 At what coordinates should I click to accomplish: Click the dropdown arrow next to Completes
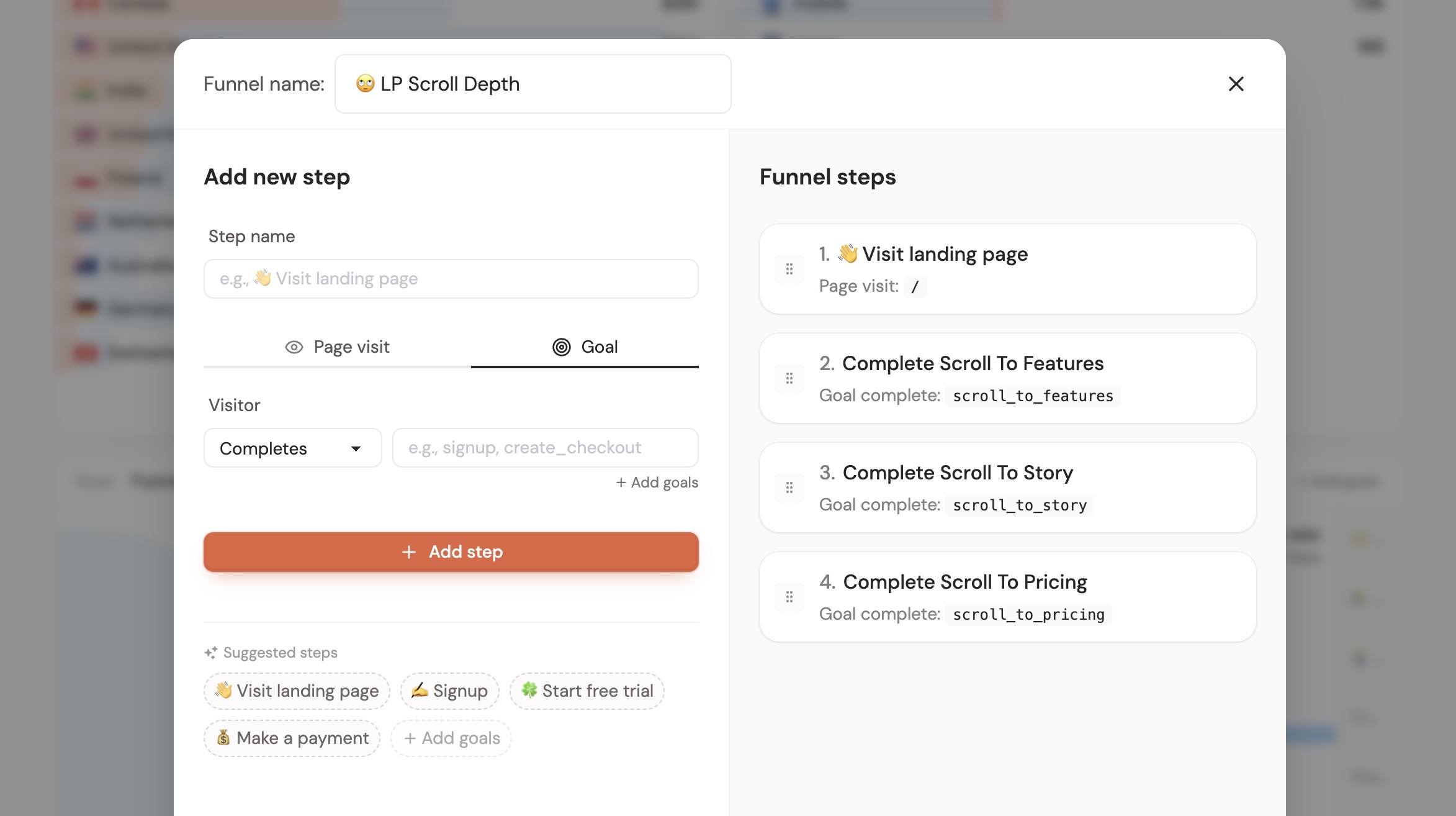[356, 448]
